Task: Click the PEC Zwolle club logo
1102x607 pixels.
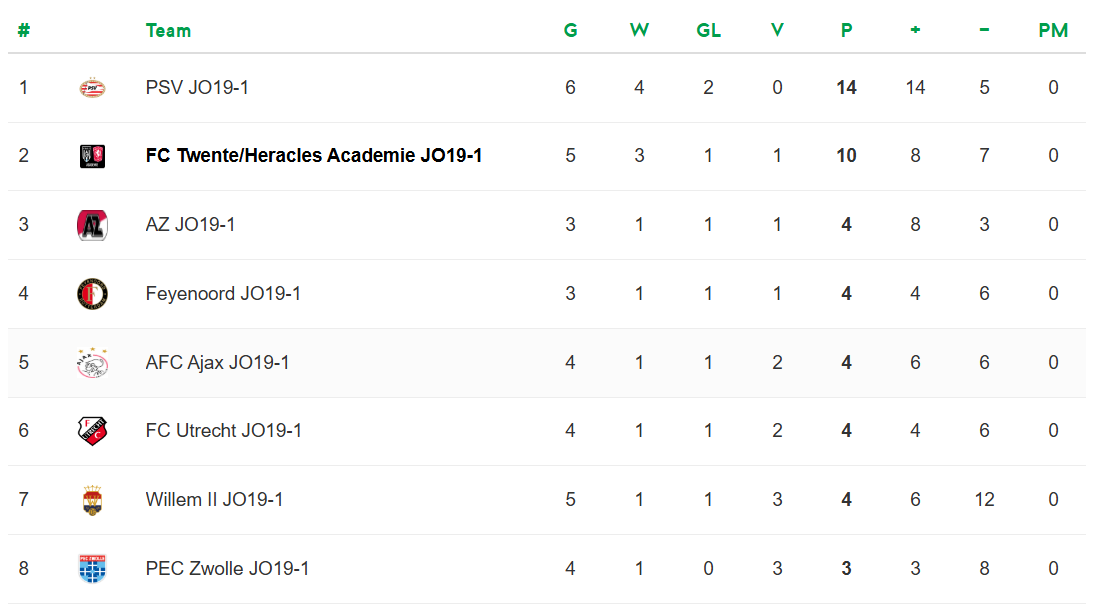Action: 92,568
